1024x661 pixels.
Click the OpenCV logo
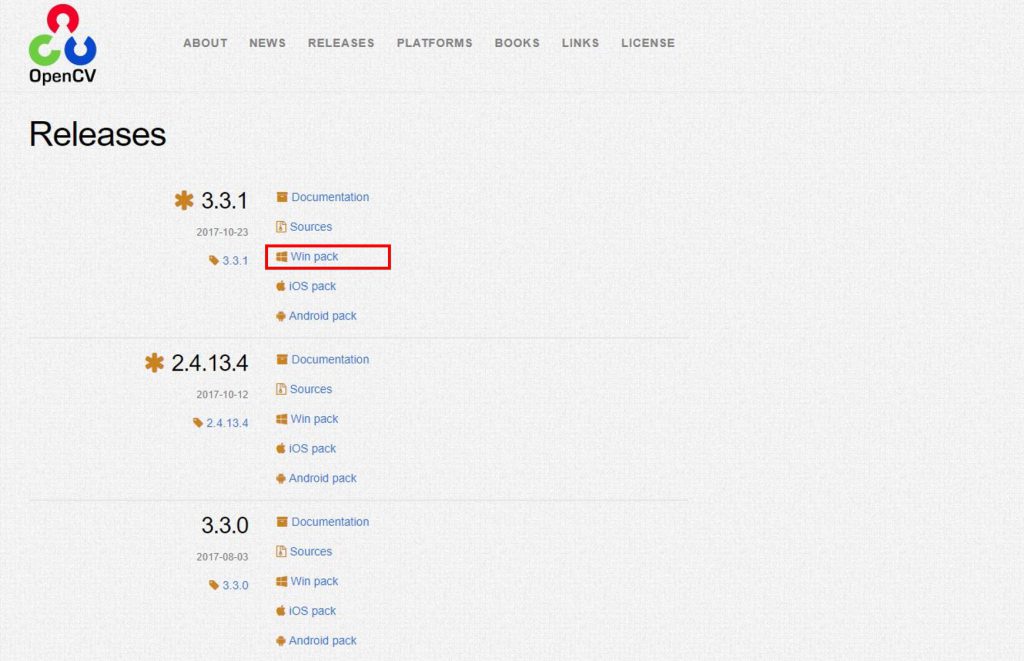click(62, 44)
